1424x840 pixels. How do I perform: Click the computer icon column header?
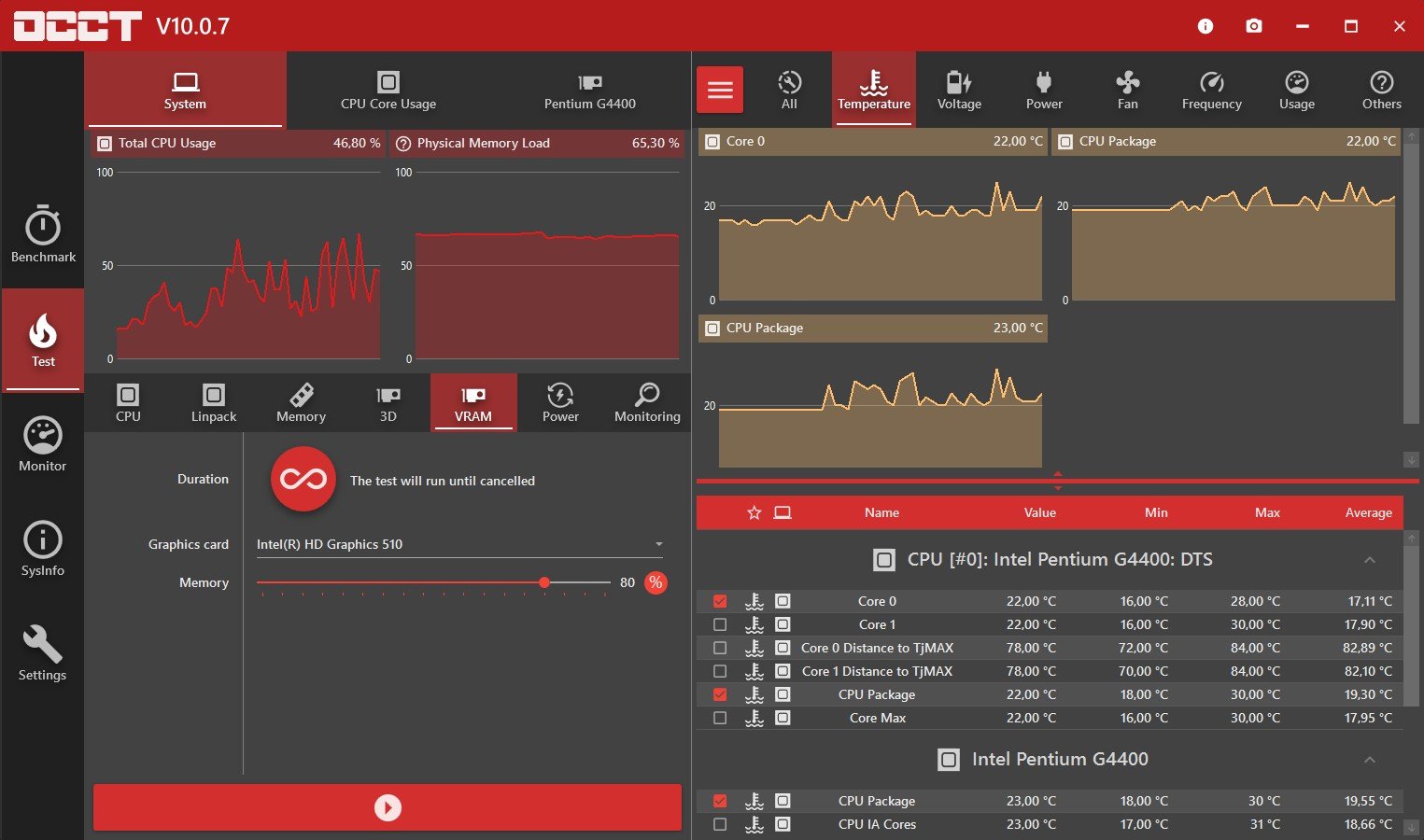point(782,512)
